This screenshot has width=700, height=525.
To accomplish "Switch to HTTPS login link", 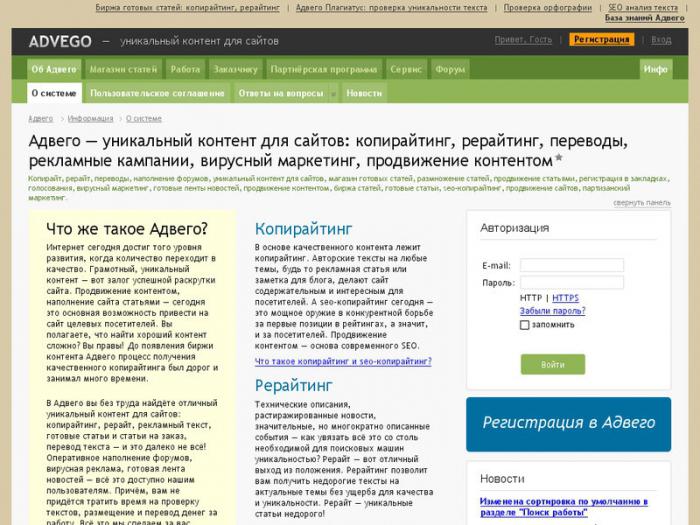I will (x=565, y=298).
